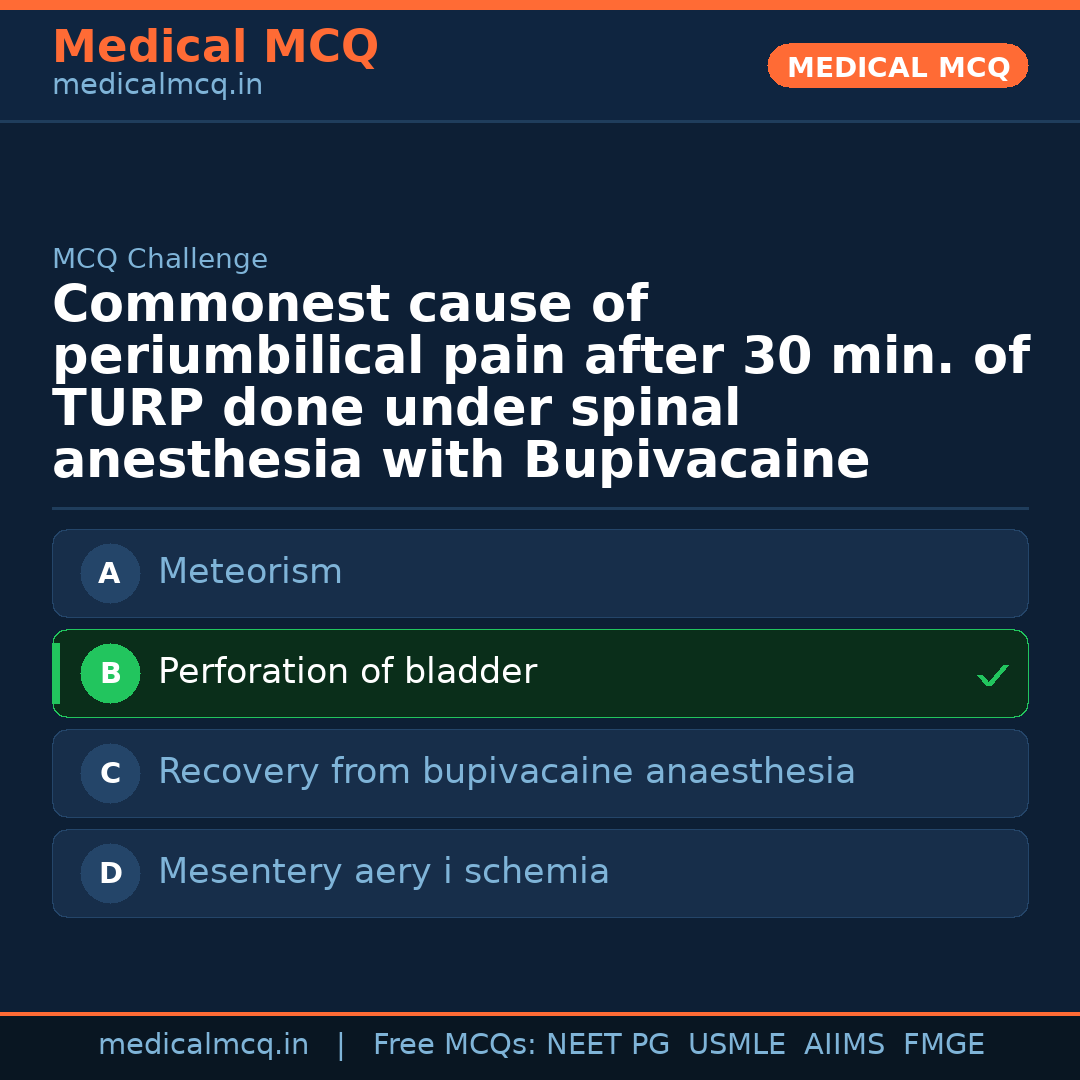Open the Medical MCQ header title
The image size is (1080, 1080).
pos(215,47)
